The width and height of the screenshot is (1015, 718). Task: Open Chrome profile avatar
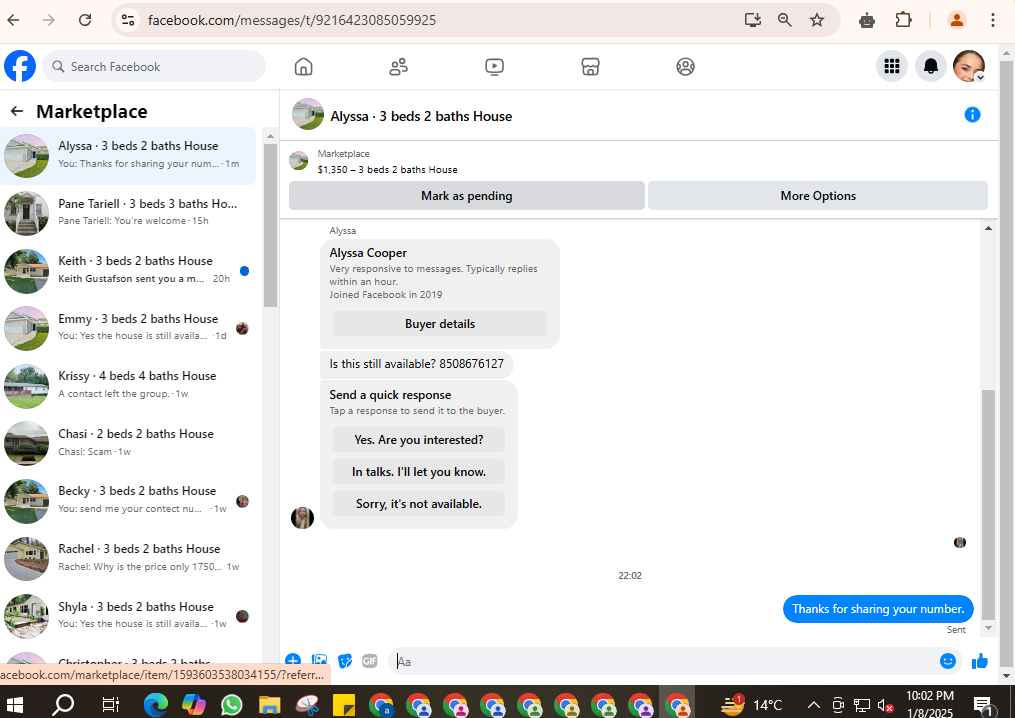957,20
